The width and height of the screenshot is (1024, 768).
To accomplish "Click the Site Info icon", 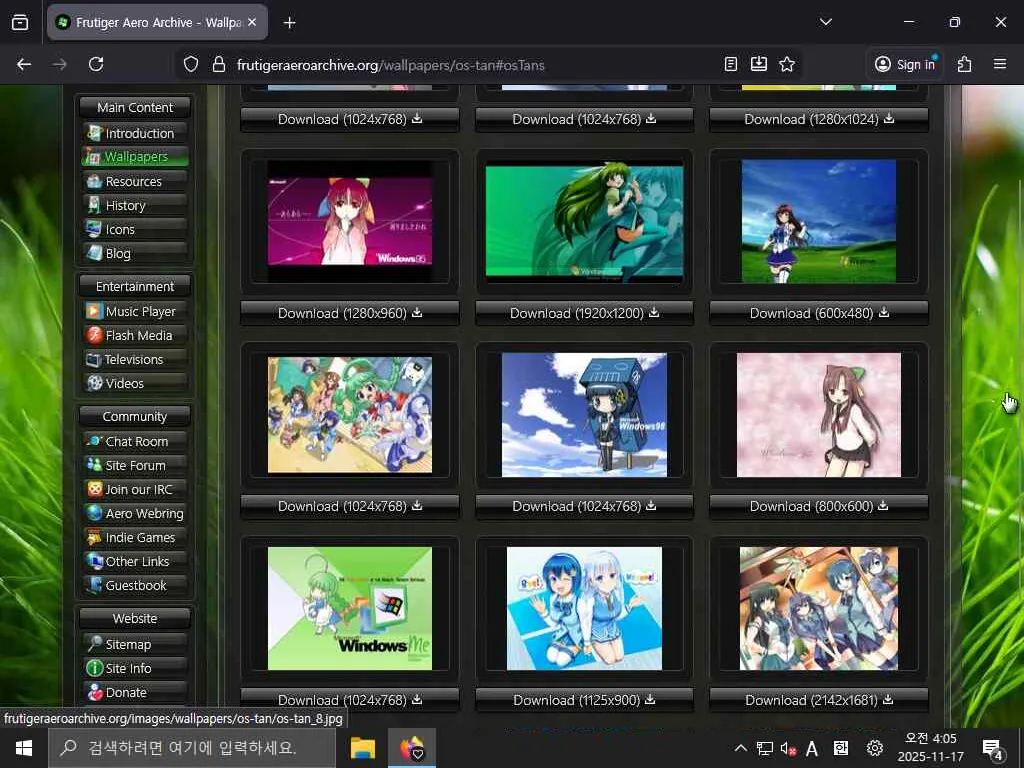I will click(94, 668).
